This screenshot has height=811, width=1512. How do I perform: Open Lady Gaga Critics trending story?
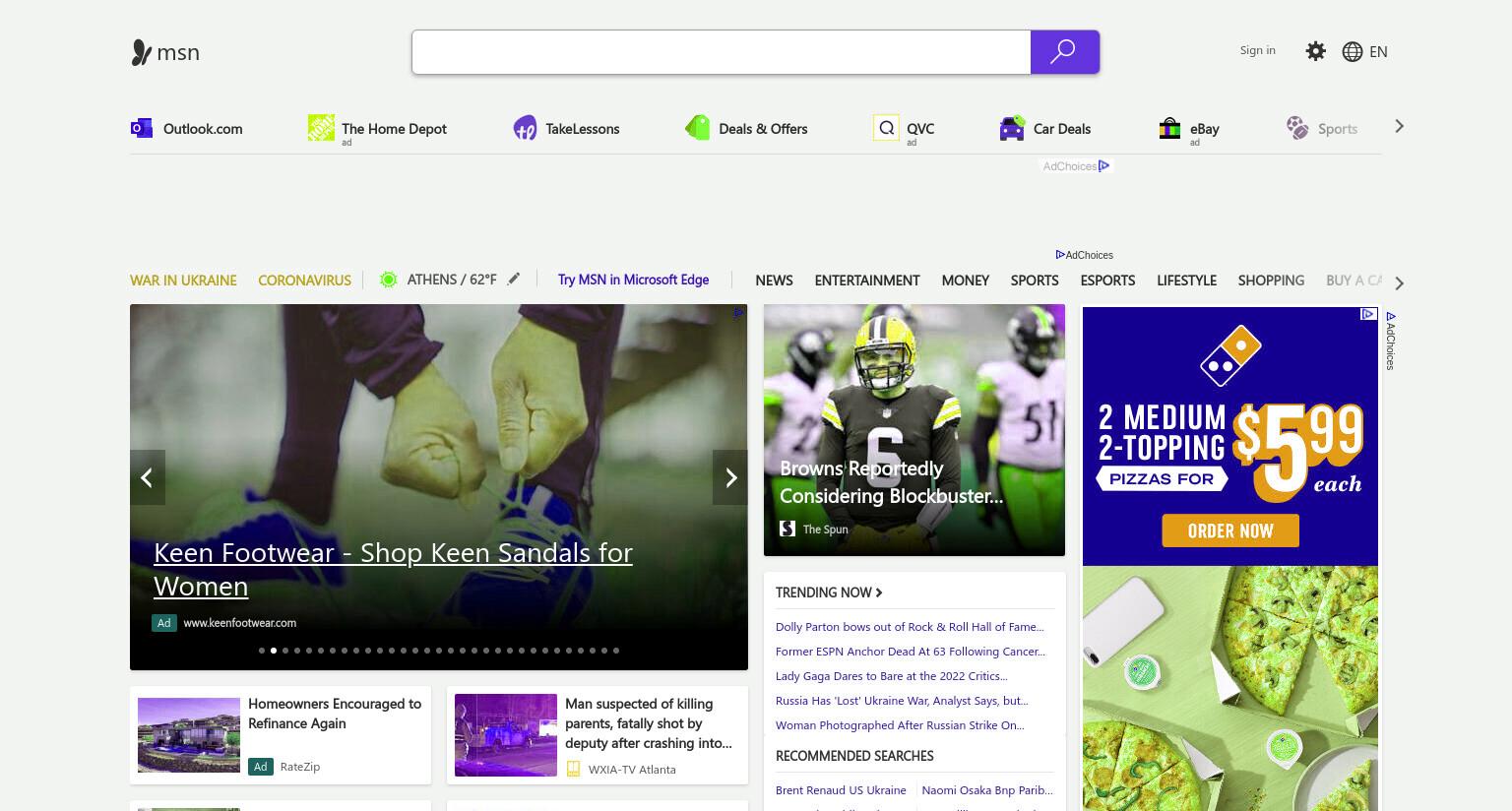pos(891,676)
